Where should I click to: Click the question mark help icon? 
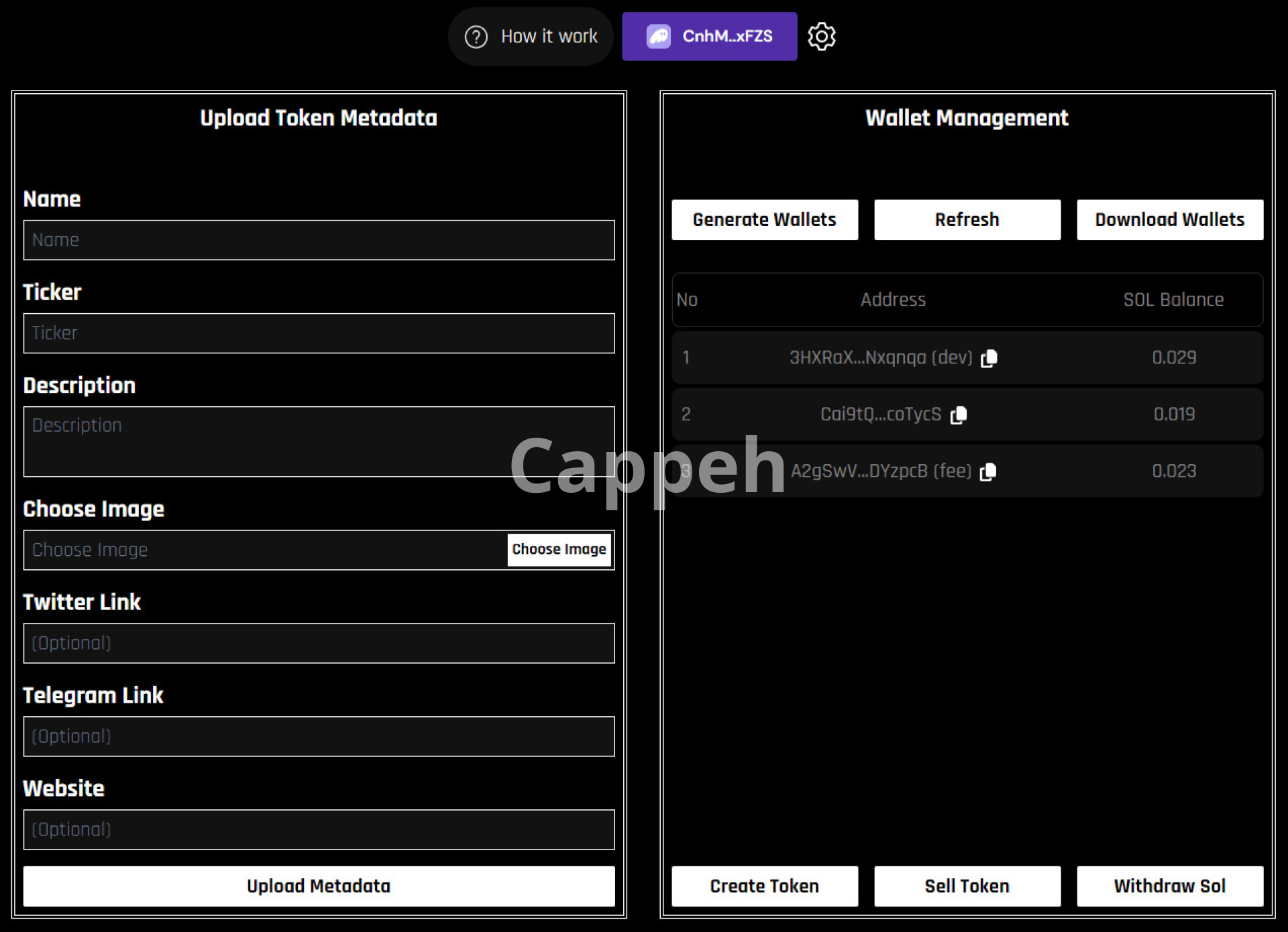(x=476, y=36)
